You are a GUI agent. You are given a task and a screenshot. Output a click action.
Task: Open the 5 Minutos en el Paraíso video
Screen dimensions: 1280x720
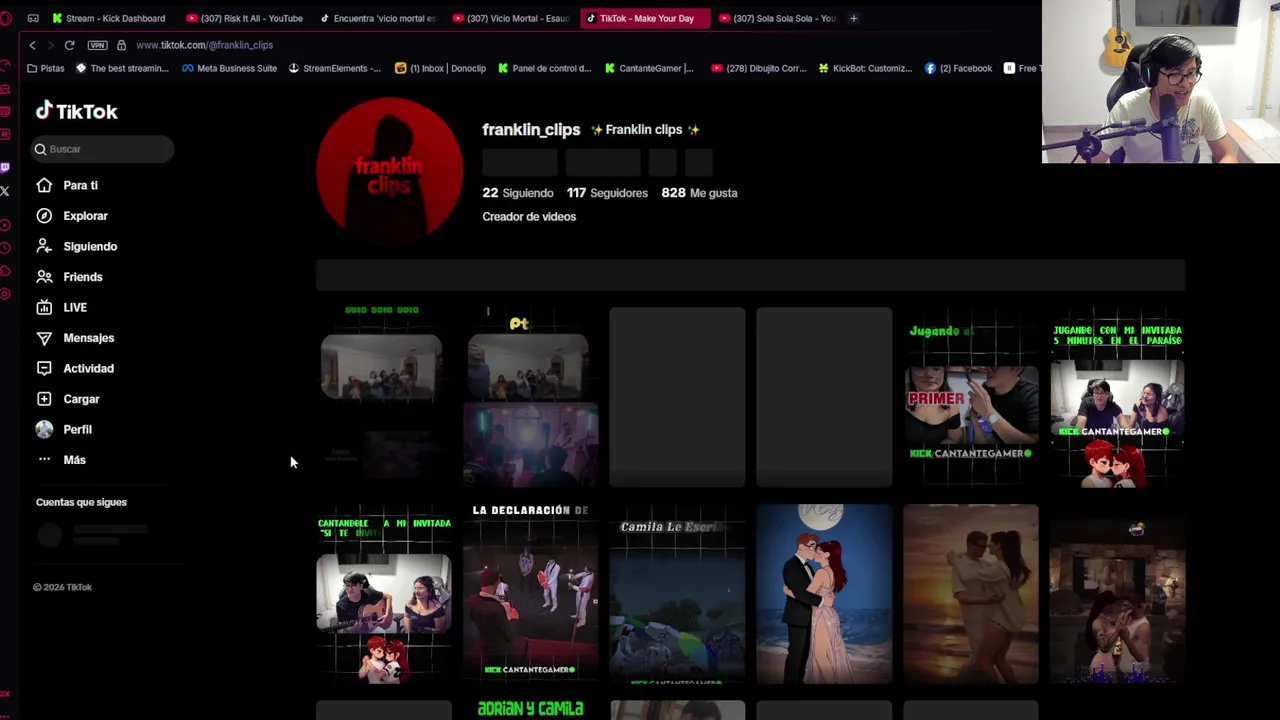click(x=1117, y=397)
